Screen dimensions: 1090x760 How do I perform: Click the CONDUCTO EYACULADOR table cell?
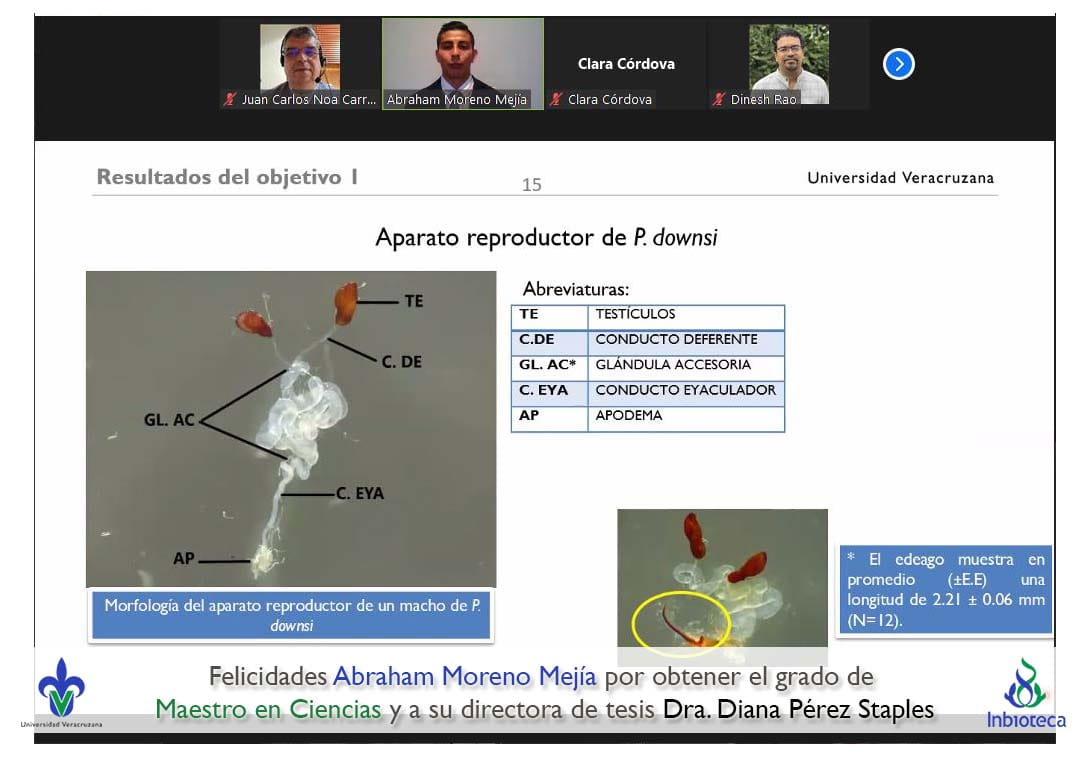pos(685,391)
